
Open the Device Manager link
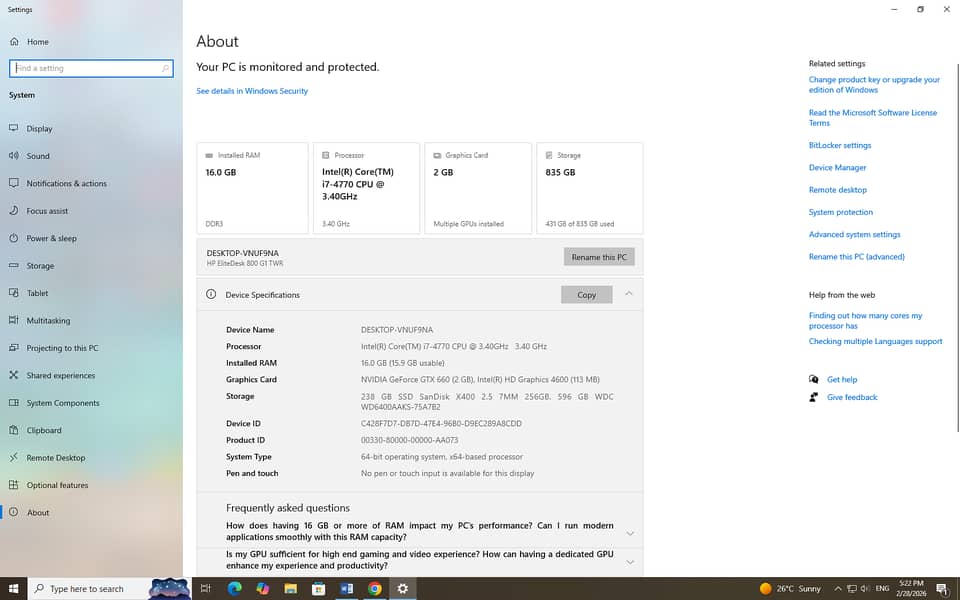837,168
